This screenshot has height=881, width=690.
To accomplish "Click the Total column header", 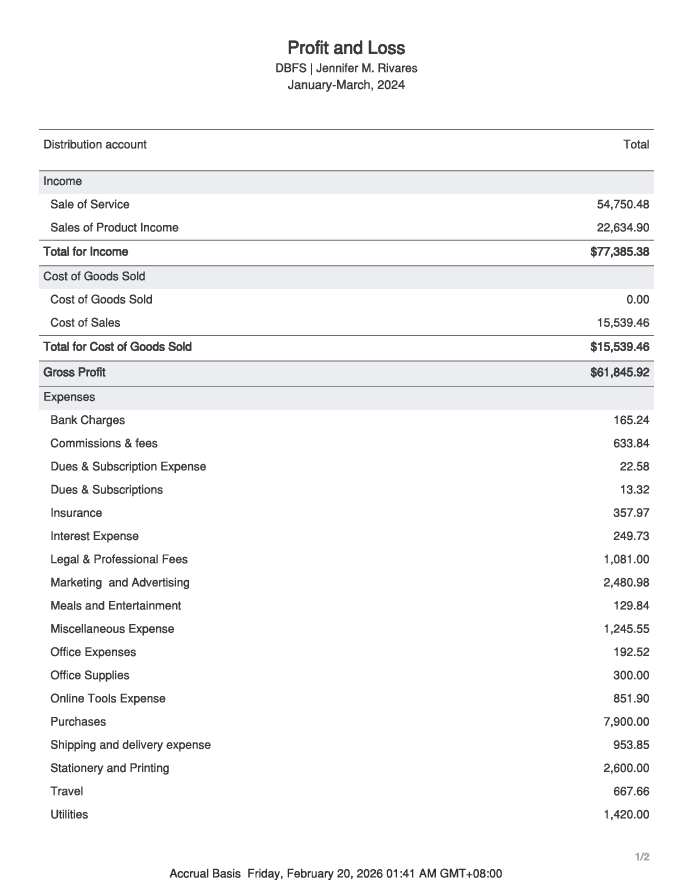I will (636, 144).
